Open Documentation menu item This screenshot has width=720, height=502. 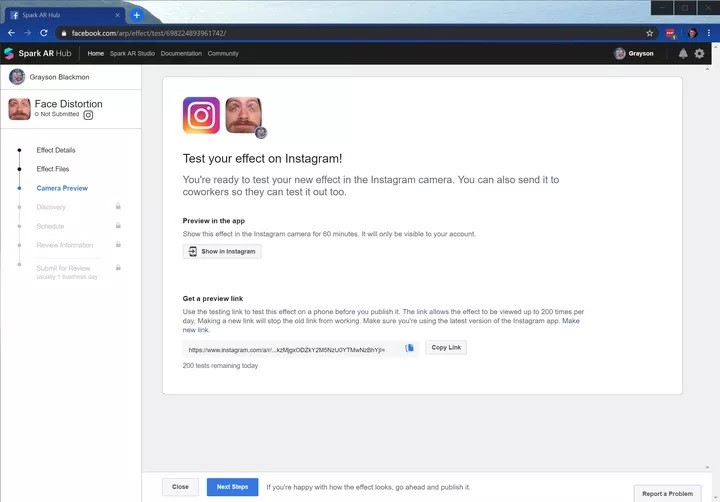[x=181, y=53]
